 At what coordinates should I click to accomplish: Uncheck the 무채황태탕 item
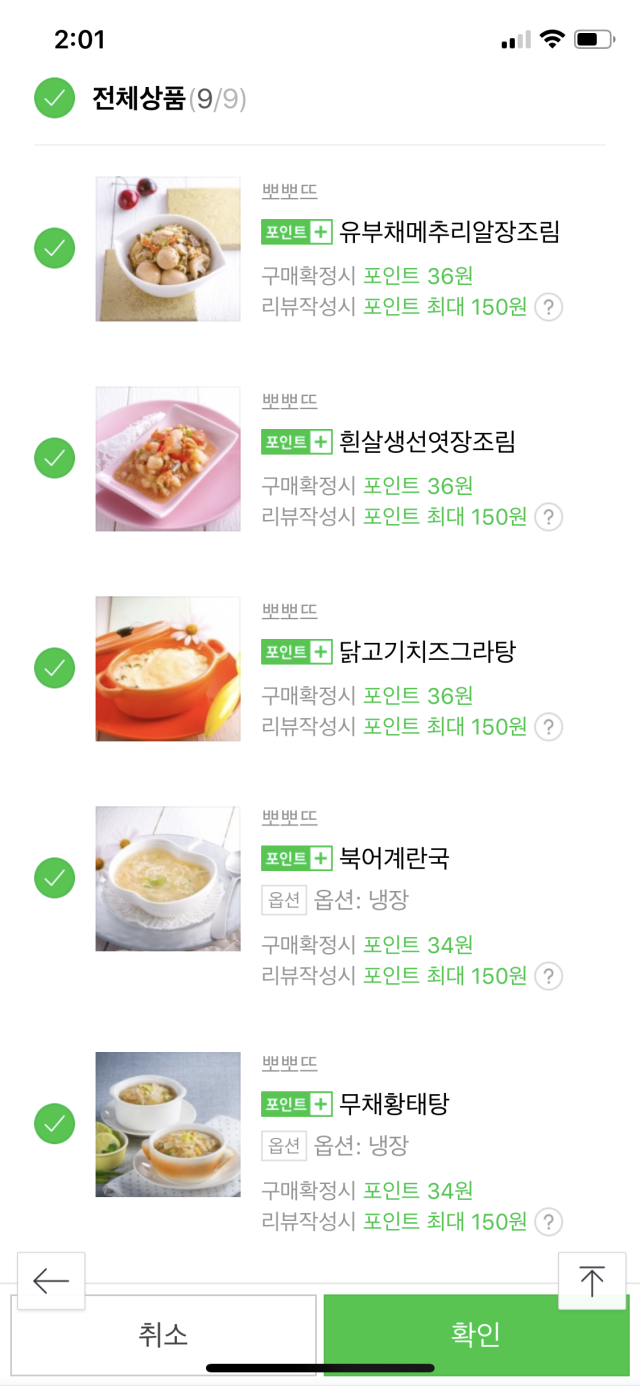click(55, 1124)
